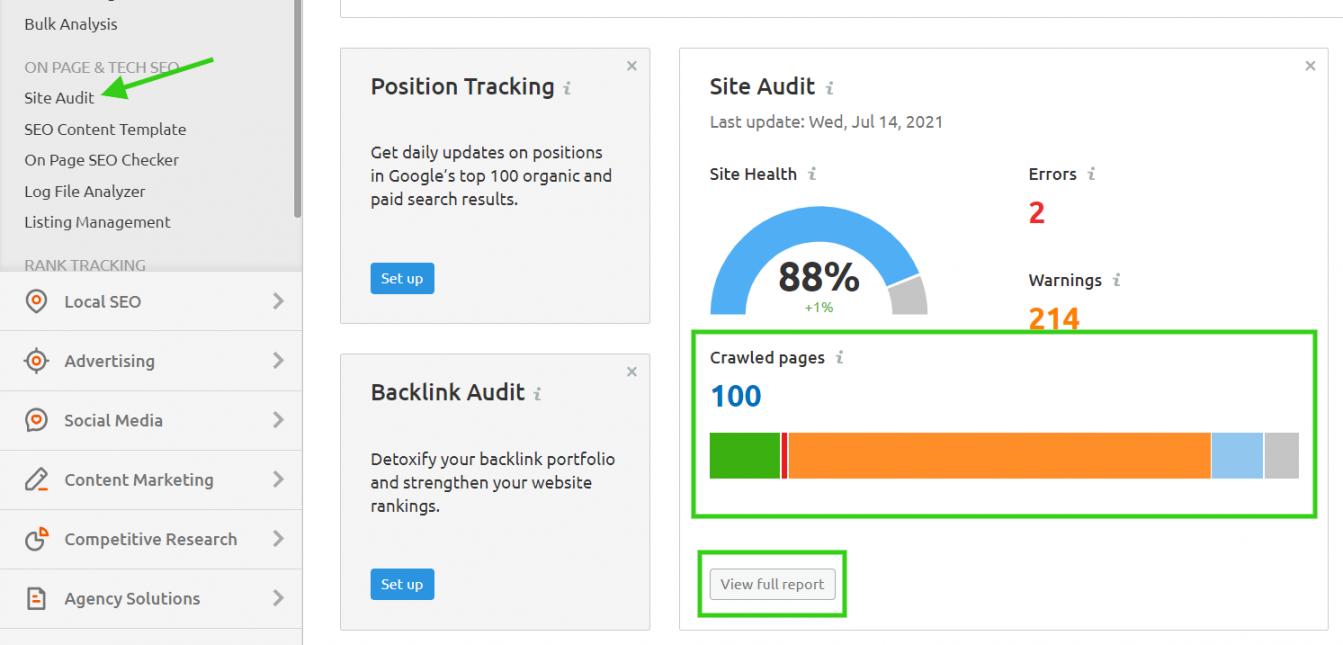Expand the Agency Solutions chevron
This screenshot has height=645, width=1343.
click(x=278, y=598)
